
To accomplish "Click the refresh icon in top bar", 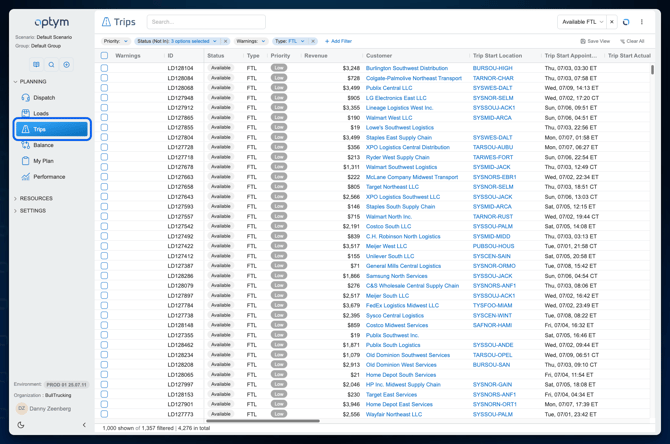I will pyautogui.click(x=626, y=22).
